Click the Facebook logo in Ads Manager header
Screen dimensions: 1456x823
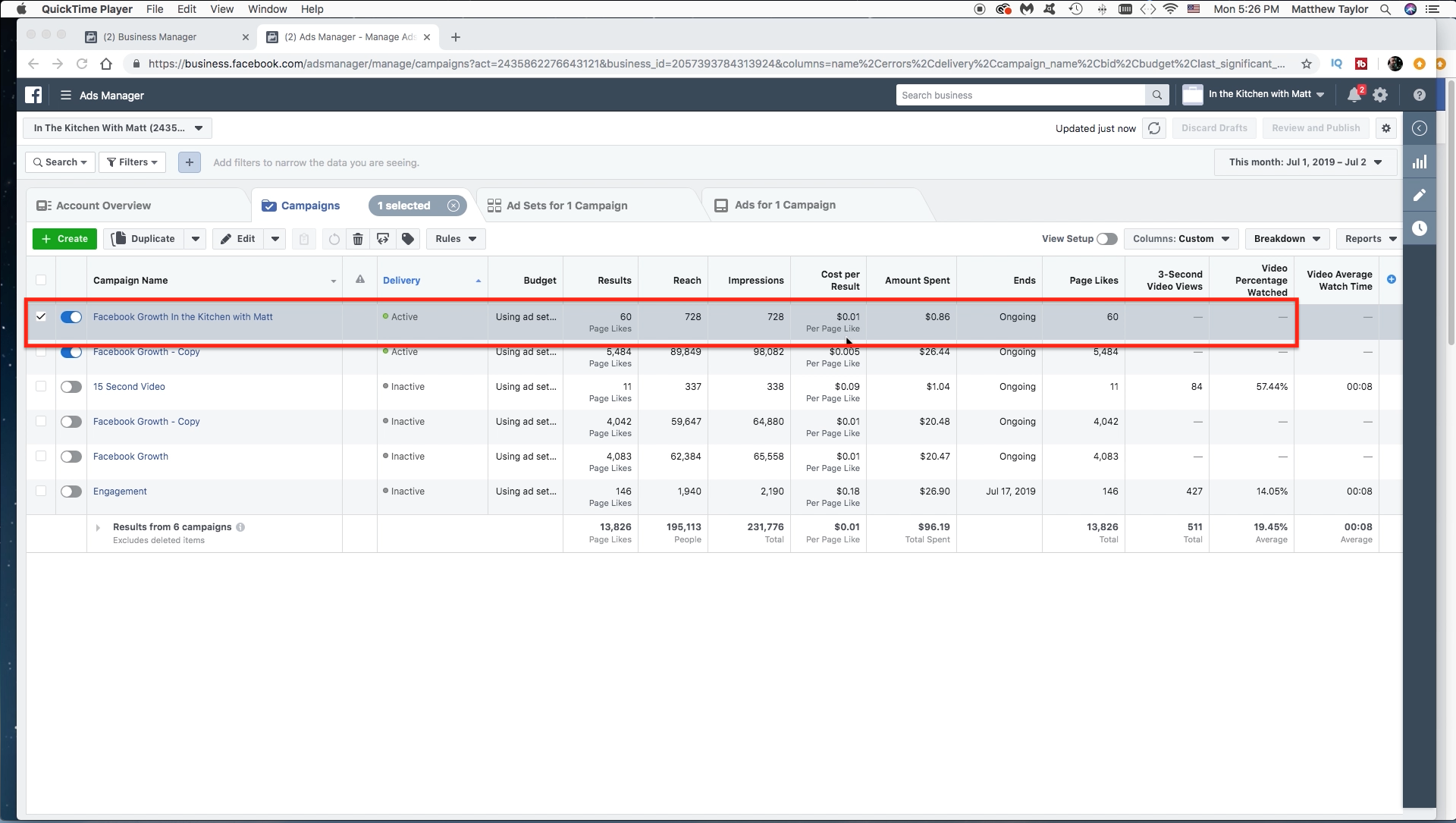[x=33, y=95]
